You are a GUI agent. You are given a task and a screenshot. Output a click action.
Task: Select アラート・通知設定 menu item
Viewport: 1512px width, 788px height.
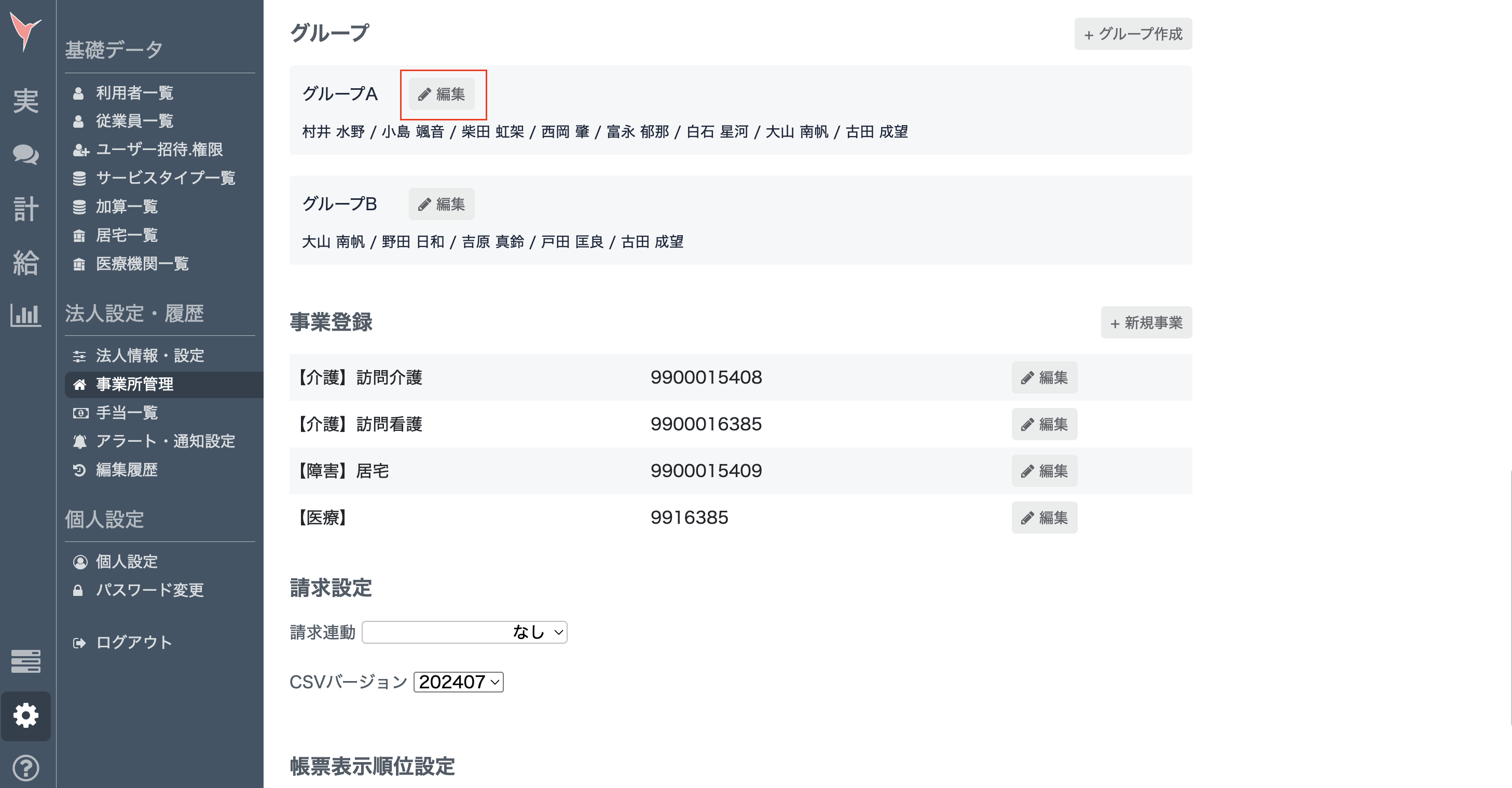165,441
